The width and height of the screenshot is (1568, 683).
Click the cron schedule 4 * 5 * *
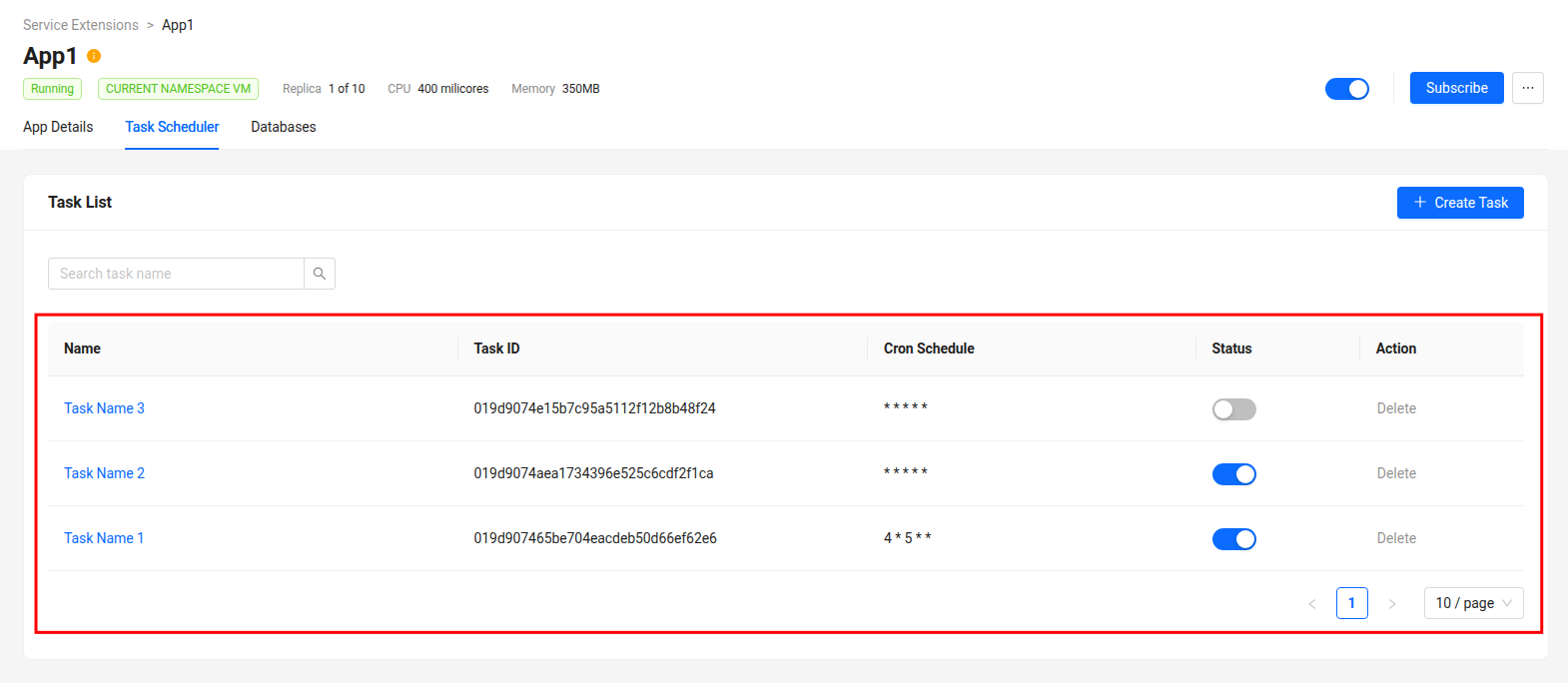pyautogui.click(x=907, y=538)
